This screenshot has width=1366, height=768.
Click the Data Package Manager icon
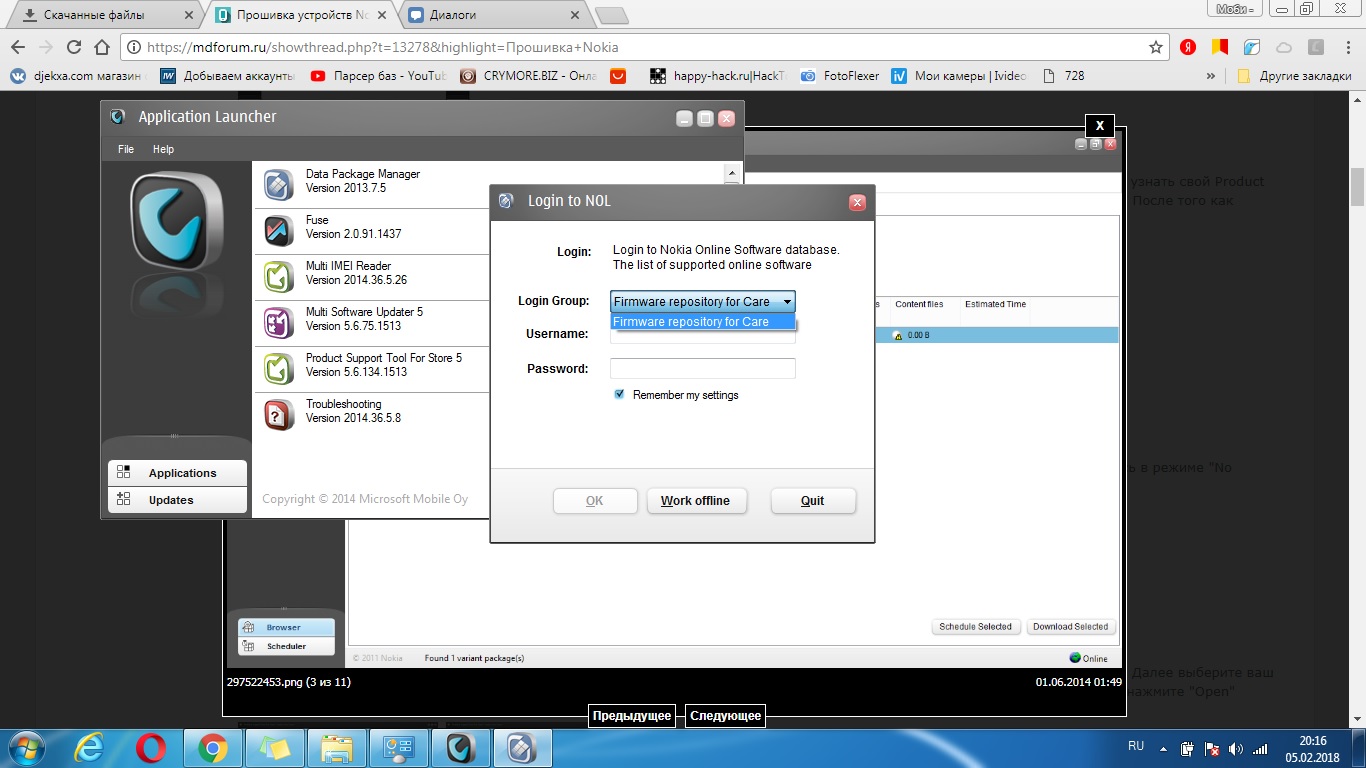point(278,185)
